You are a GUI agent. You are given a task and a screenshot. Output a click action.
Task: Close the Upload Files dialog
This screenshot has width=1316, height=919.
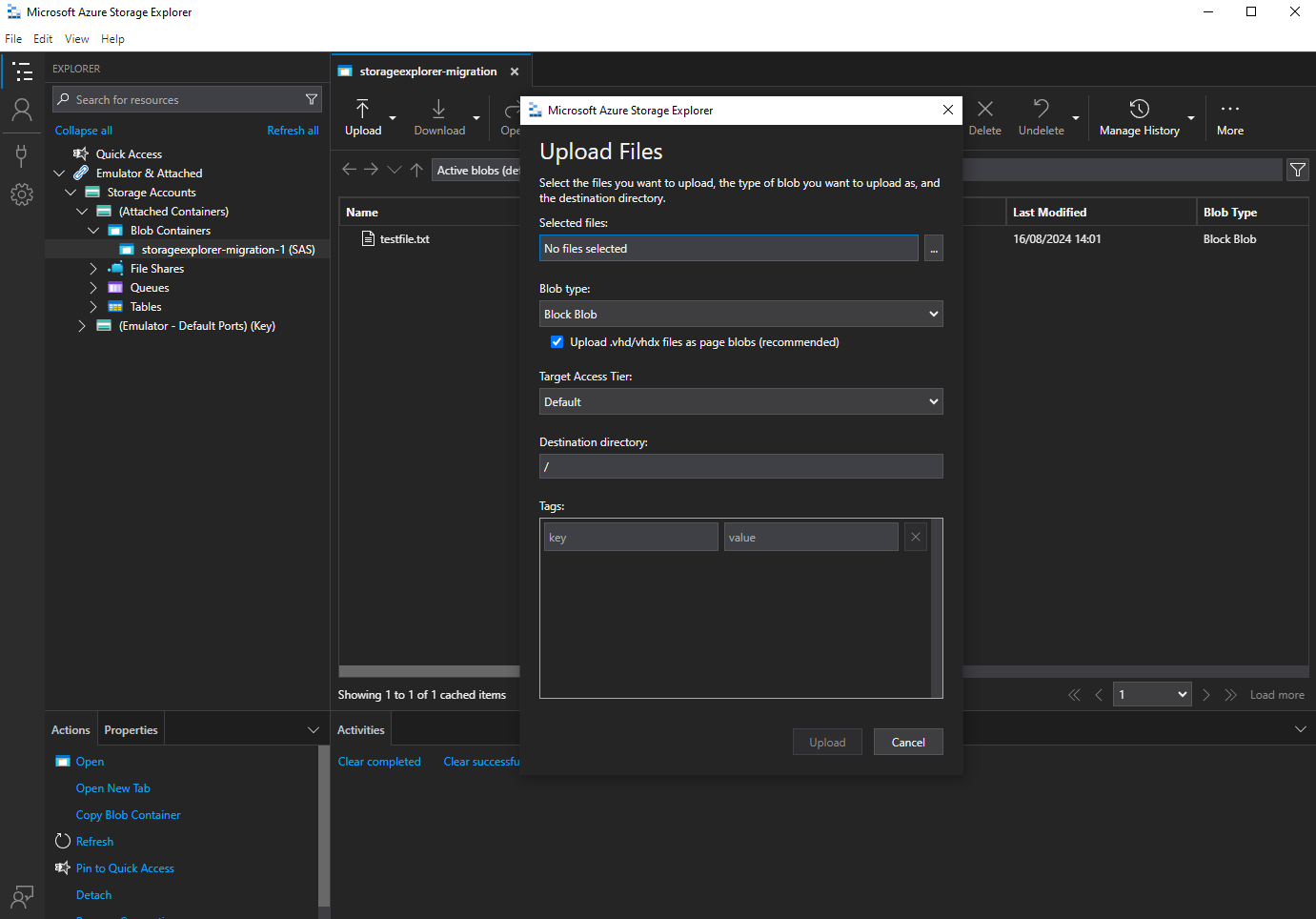(x=948, y=110)
